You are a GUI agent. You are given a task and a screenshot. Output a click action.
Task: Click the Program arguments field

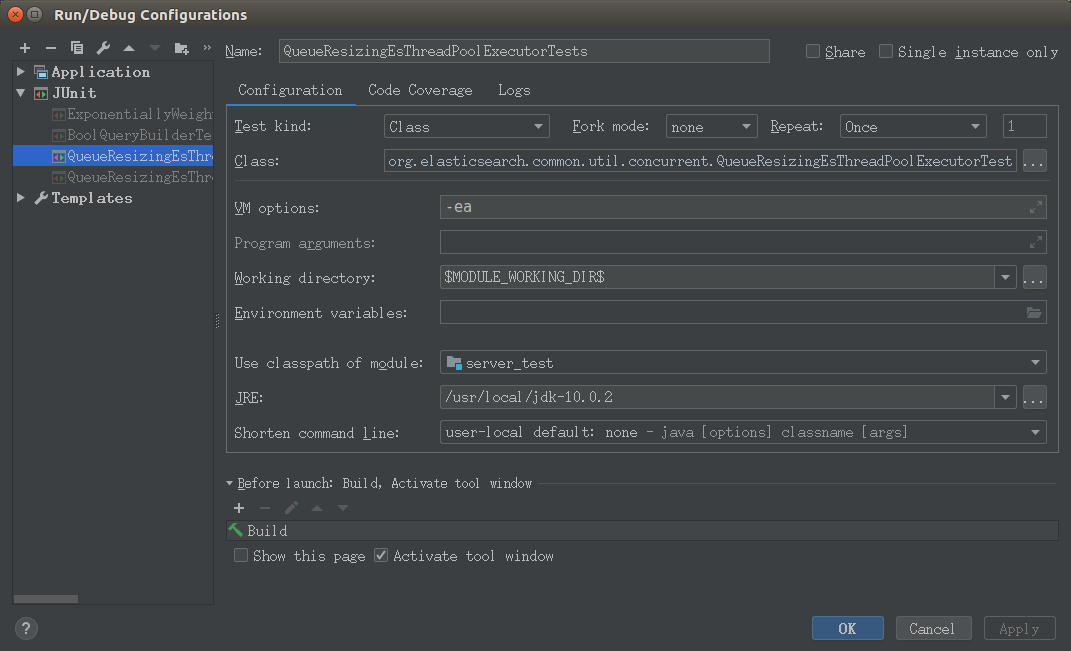coord(743,242)
